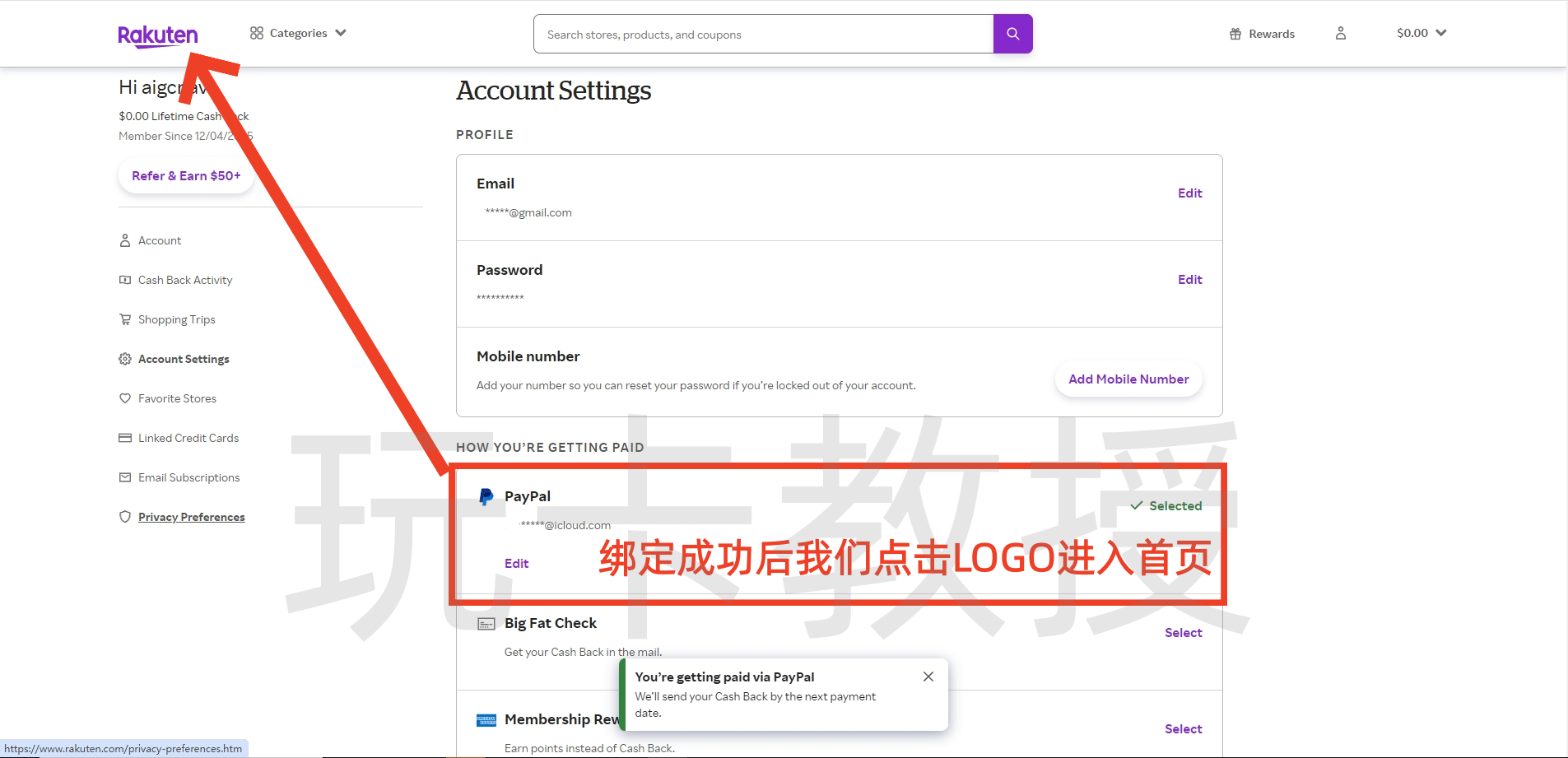
Task: Click the Linked Credit Cards card icon
Action: pyautogui.click(x=125, y=438)
